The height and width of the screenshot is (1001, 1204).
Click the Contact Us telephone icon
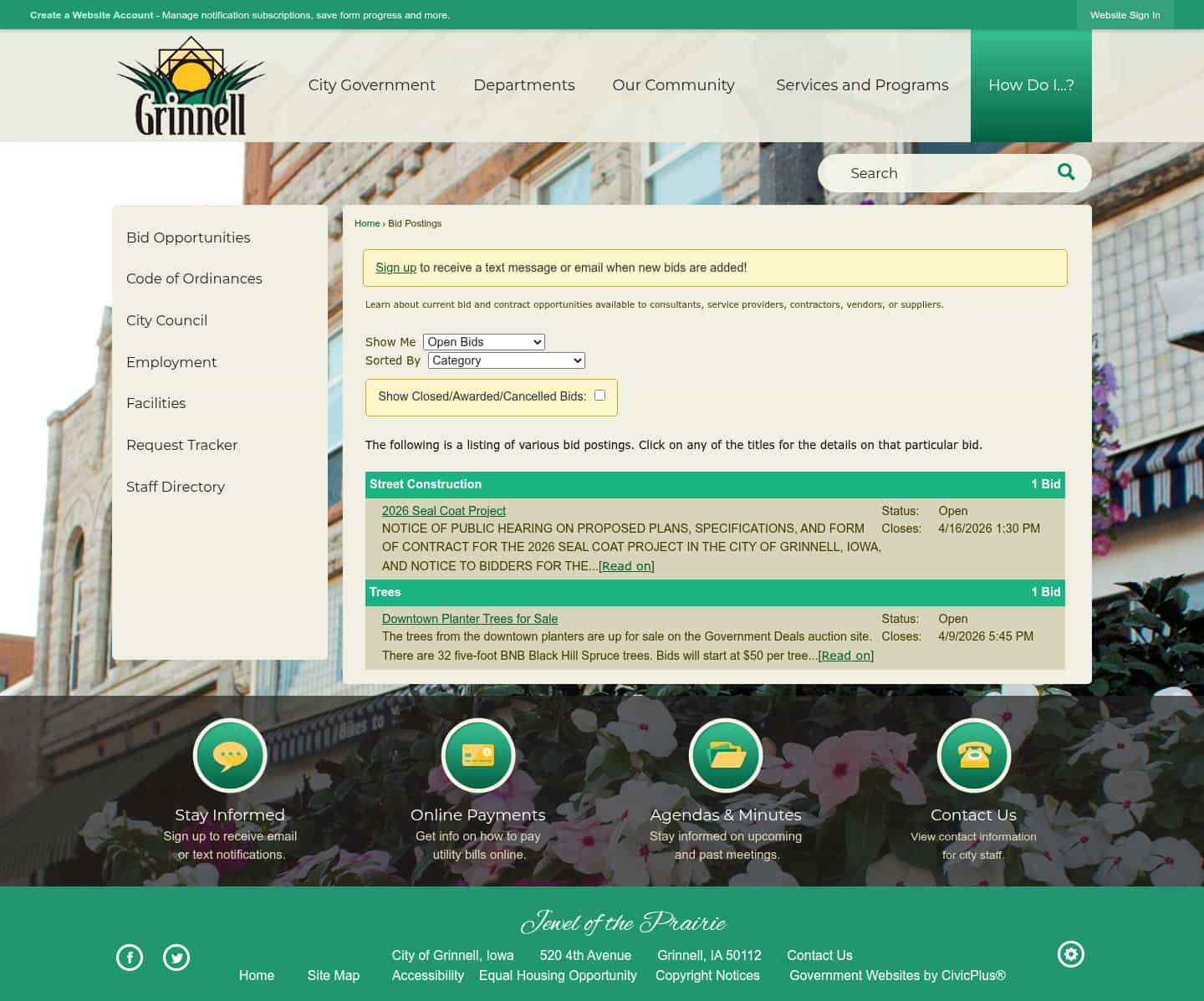point(973,754)
